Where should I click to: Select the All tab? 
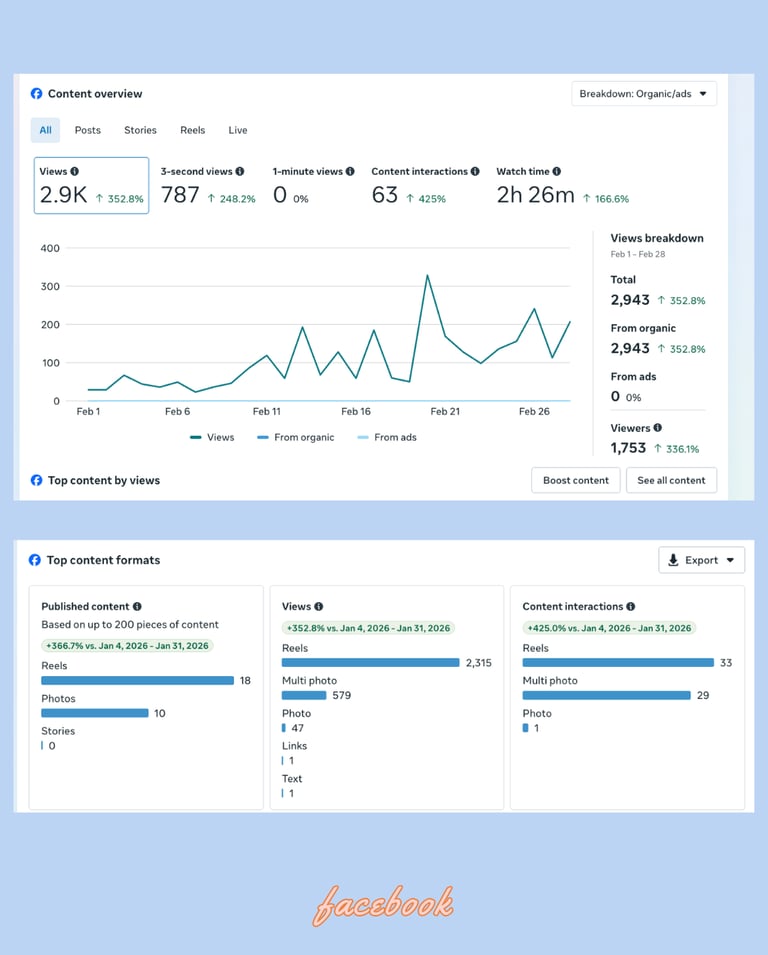46,130
